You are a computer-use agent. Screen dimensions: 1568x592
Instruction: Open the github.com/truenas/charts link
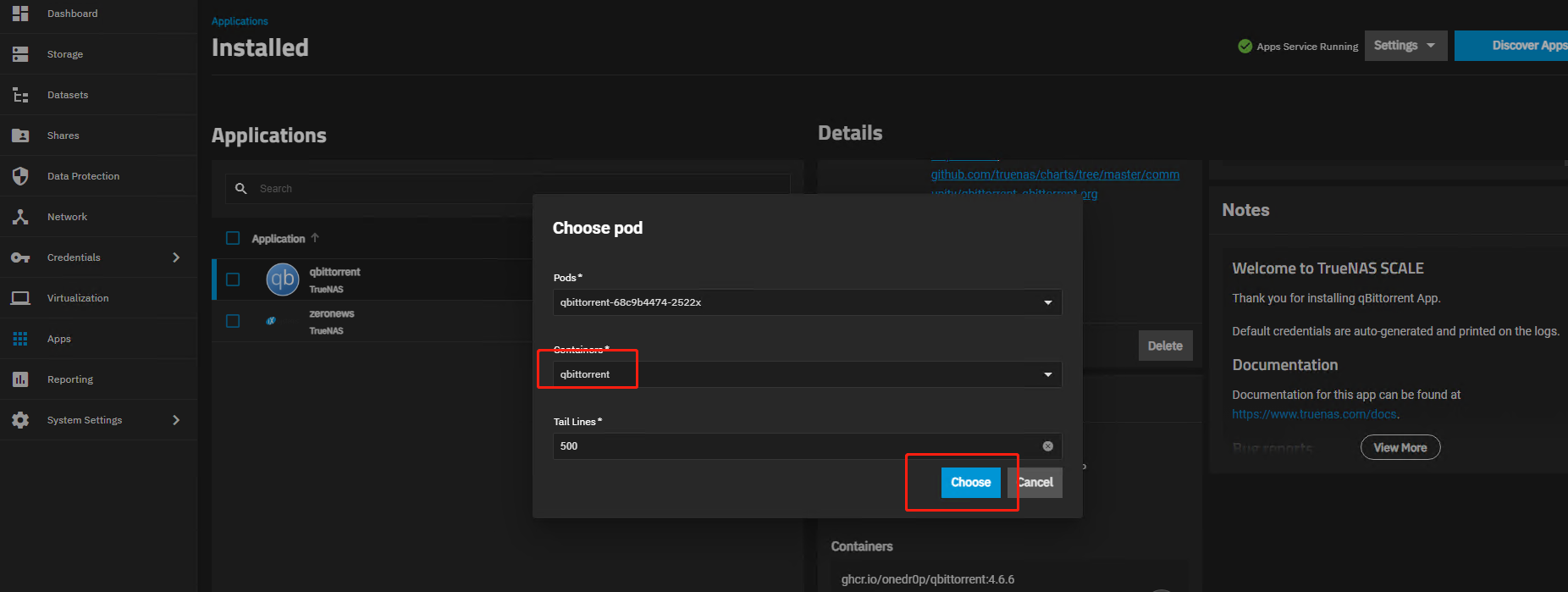pyautogui.click(x=1055, y=174)
